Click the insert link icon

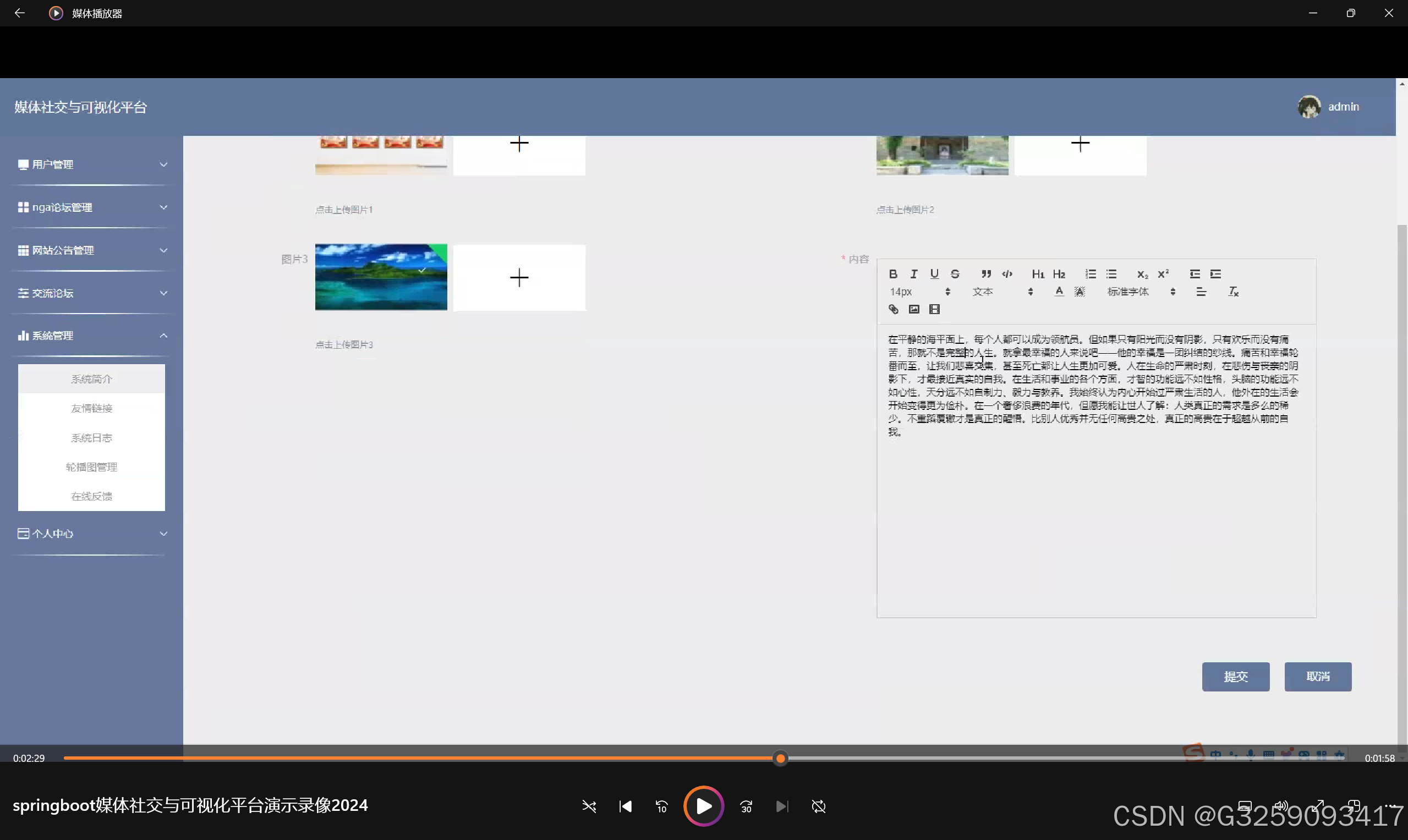click(894, 309)
